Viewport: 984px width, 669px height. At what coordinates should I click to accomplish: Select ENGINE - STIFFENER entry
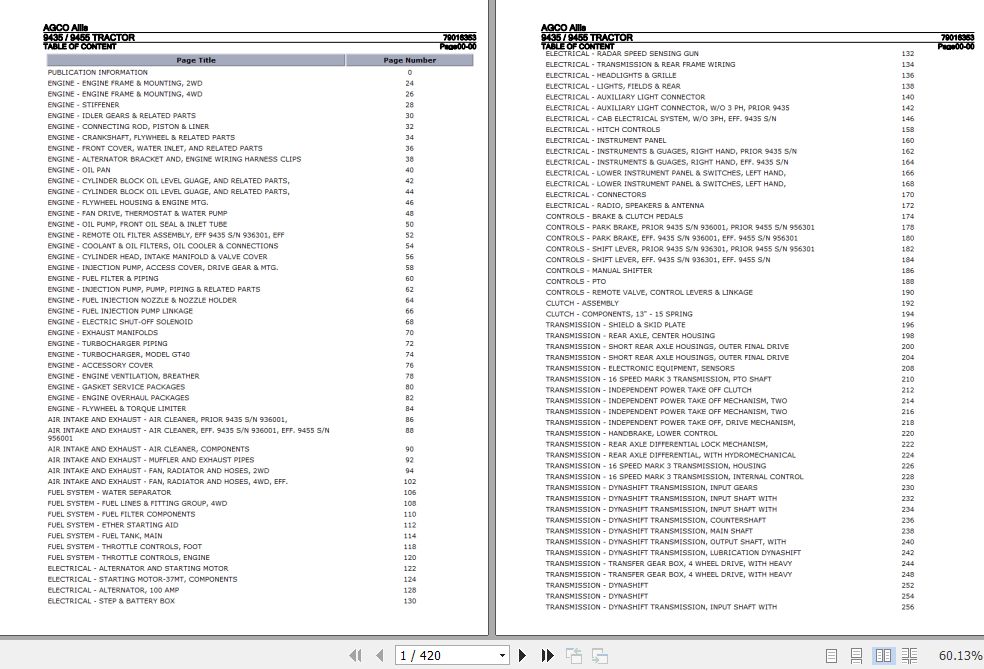[83, 105]
